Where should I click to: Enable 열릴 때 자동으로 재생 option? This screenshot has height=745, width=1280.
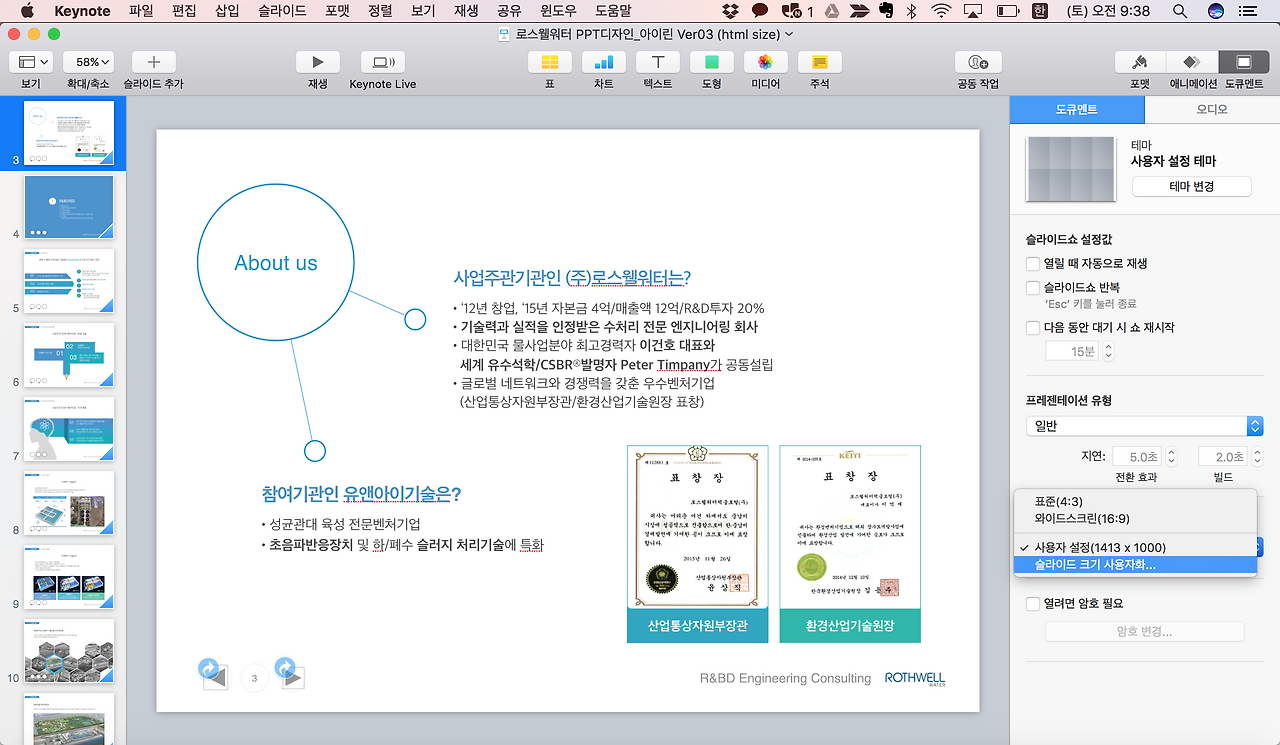pos(1031,263)
